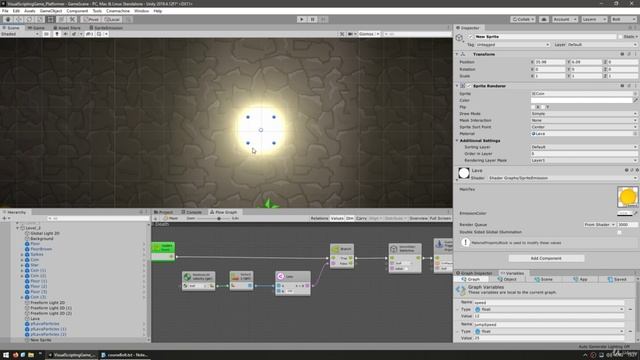Click the Play button
Screen dimensions: 640x360
tap(302, 19)
